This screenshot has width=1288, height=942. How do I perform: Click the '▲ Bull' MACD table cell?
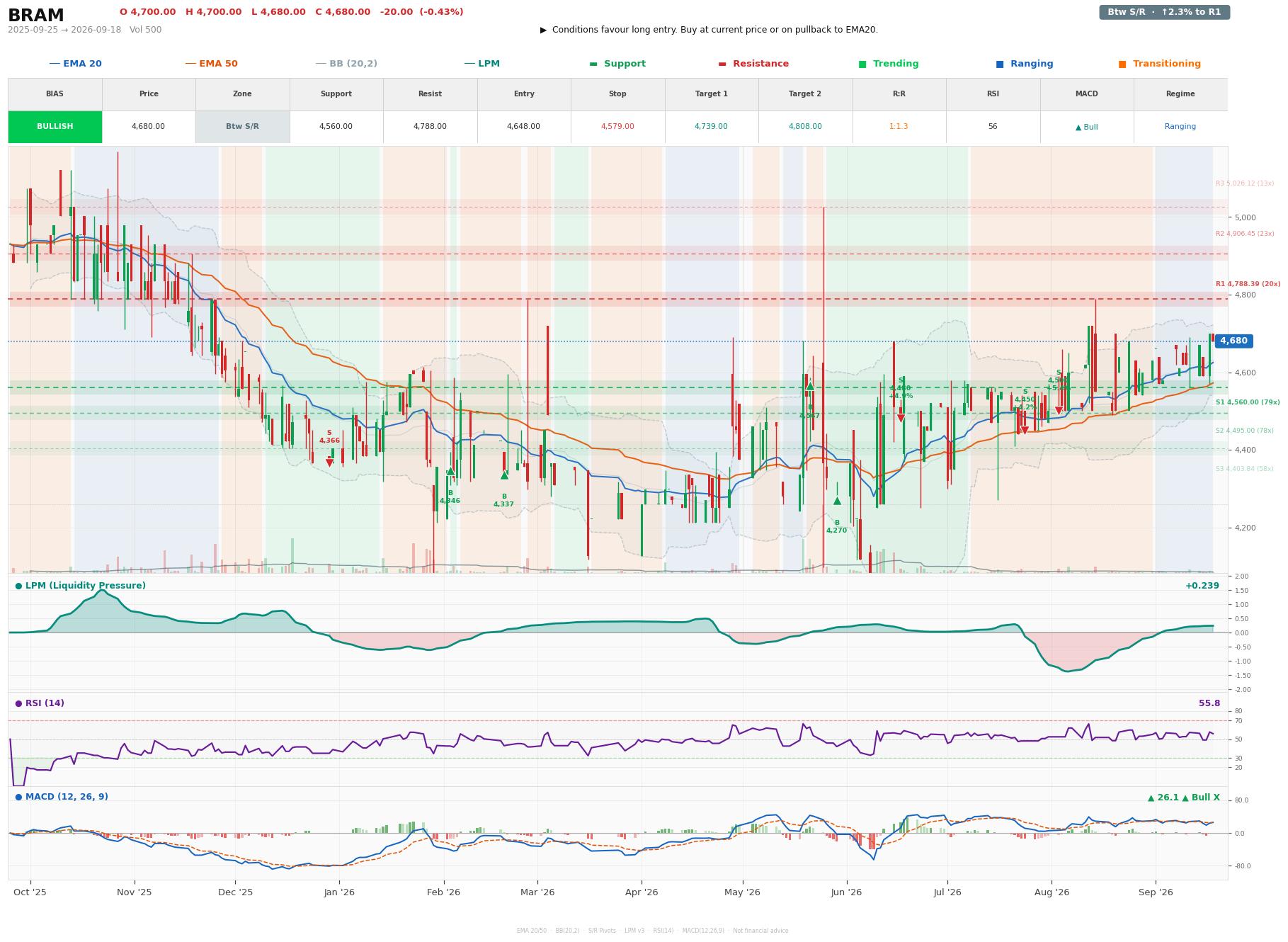(1086, 127)
